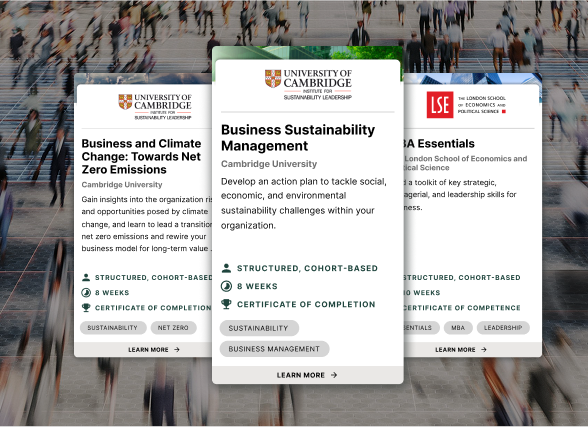The width and height of the screenshot is (588, 427).
Task: Click the University of Cambridge logo on the center card
Action: tap(308, 84)
